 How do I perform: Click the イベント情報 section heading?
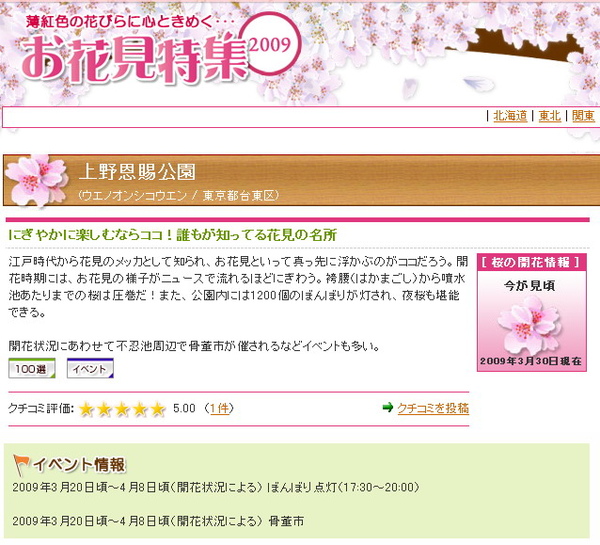click(x=79, y=465)
